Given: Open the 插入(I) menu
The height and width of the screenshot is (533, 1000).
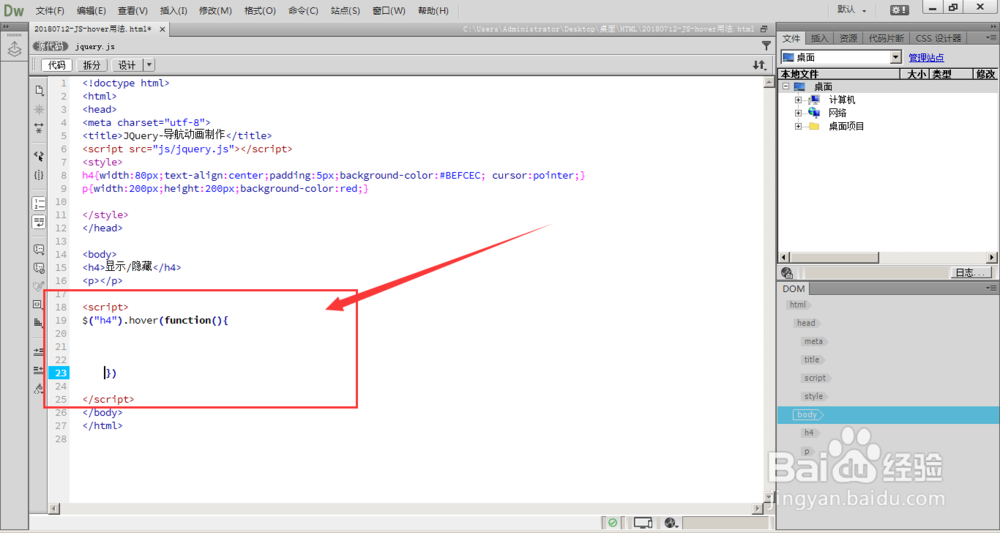Looking at the screenshot, I should pyautogui.click(x=173, y=11).
